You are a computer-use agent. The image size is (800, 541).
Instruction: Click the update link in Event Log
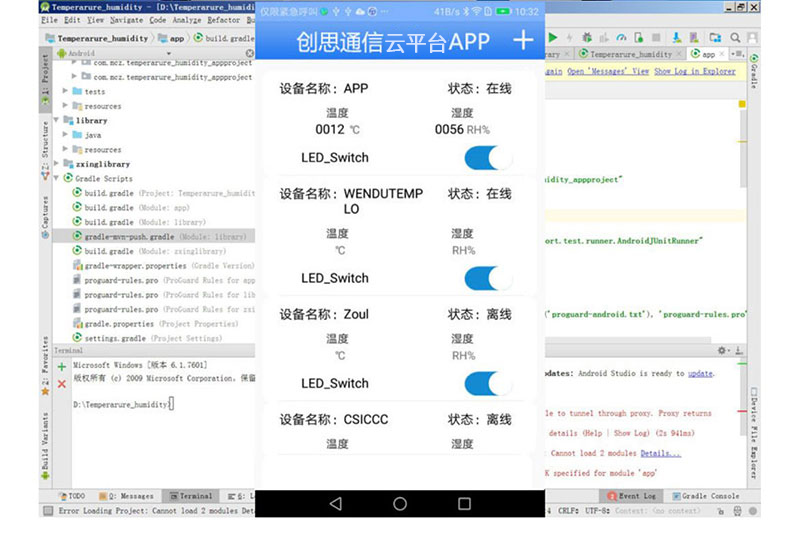[700, 373]
